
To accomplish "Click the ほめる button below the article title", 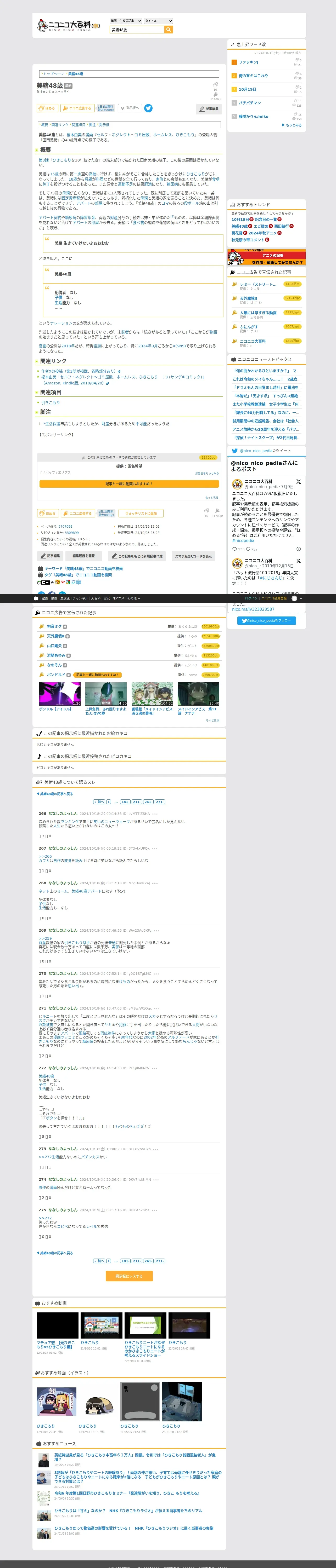I will click(x=48, y=108).
